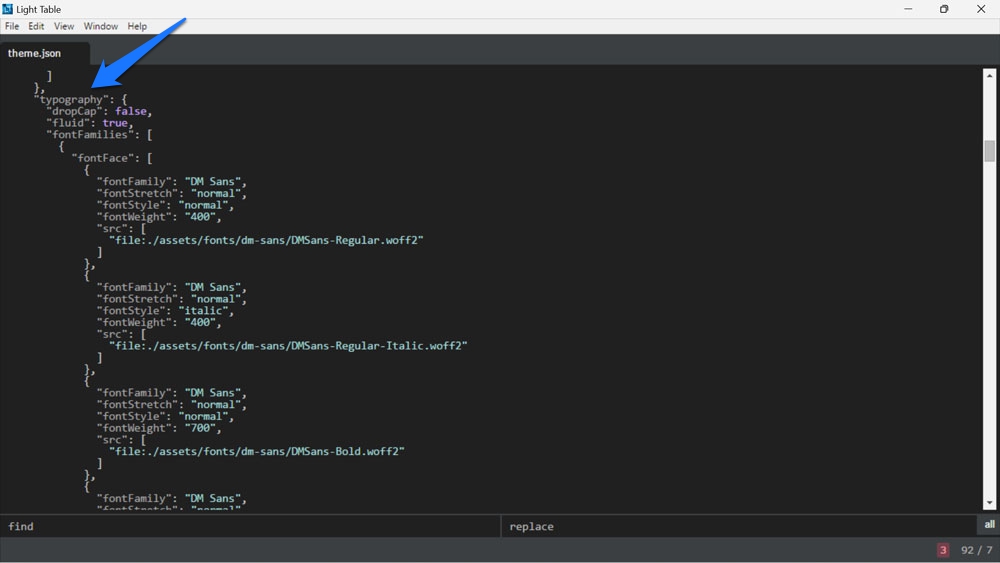Open the Help menu
This screenshot has width=1000, height=563.
[137, 26]
